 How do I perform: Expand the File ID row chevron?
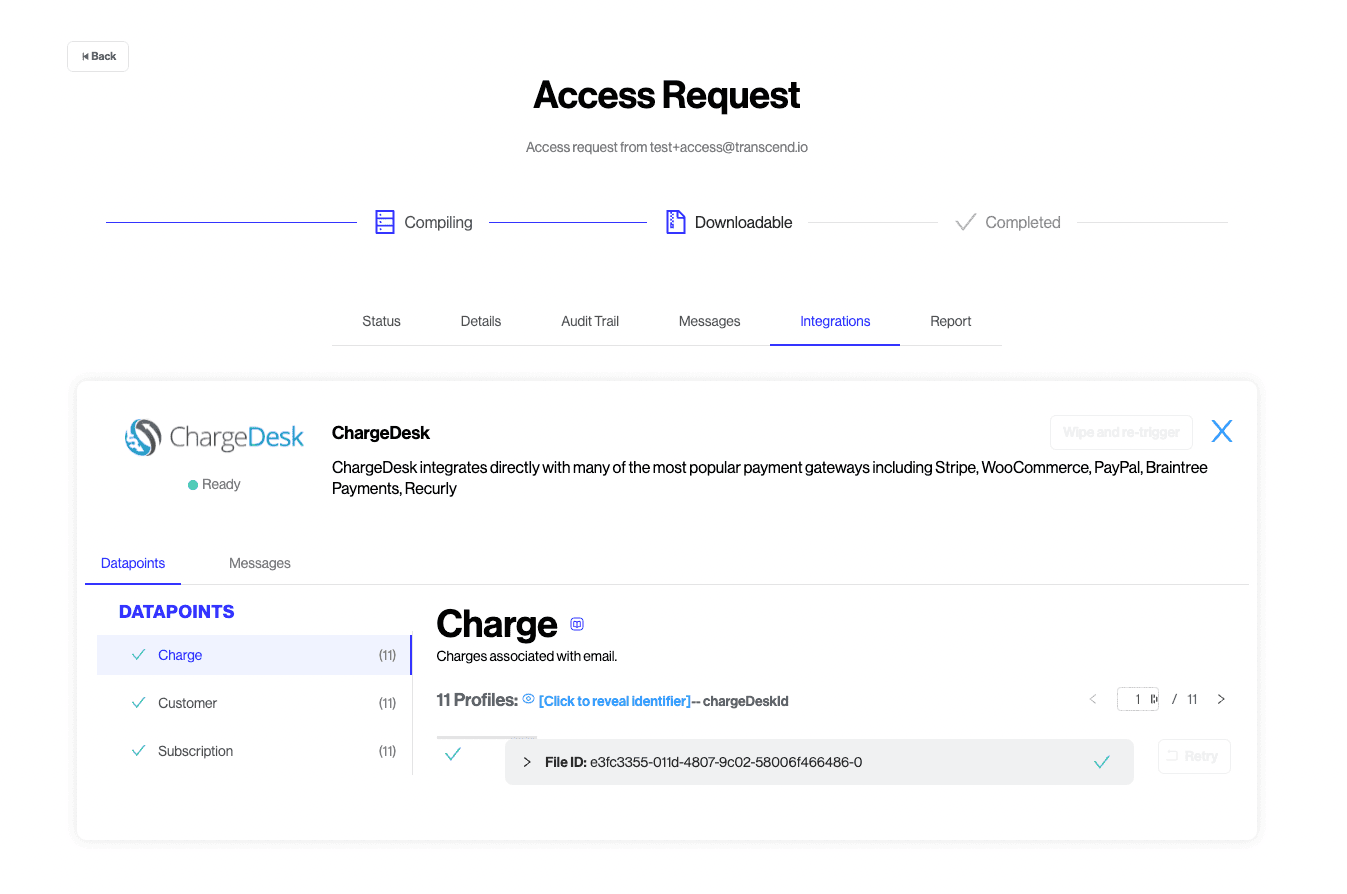pyautogui.click(x=527, y=762)
